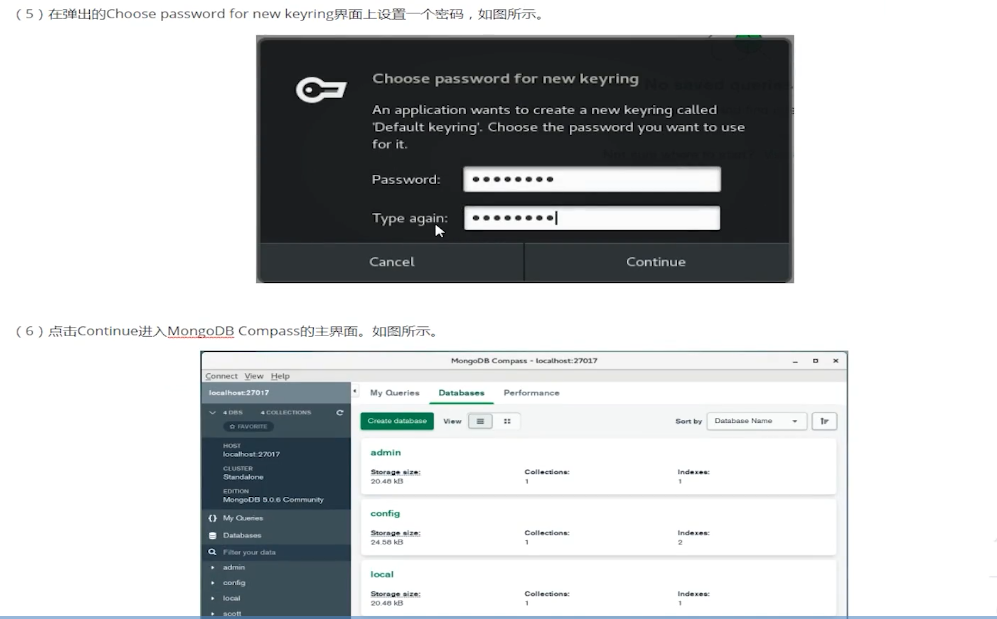
Task: Click the 24.58 kB config storage size
Action: point(387,542)
